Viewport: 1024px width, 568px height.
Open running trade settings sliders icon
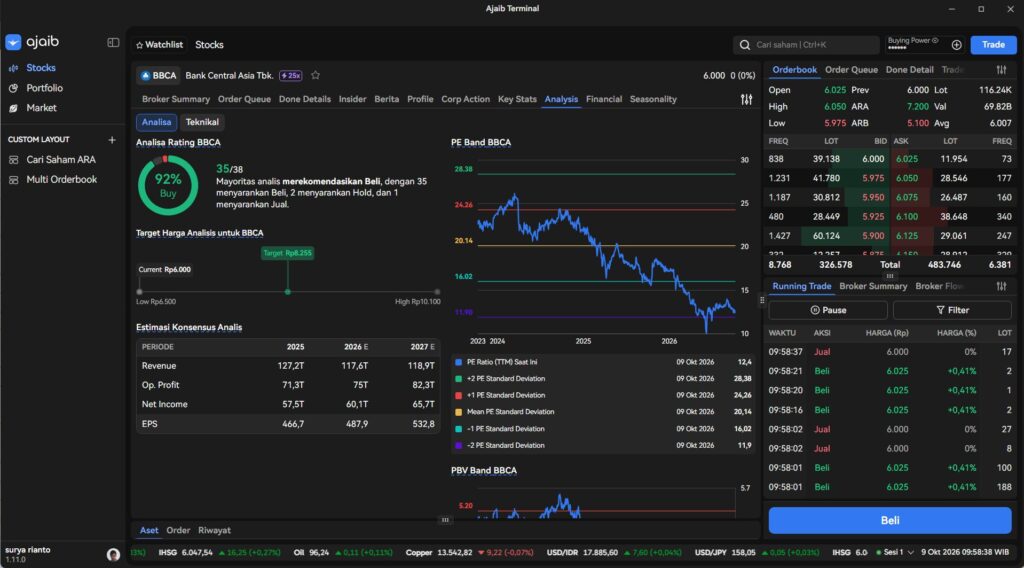pyautogui.click(x=1001, y=286)
